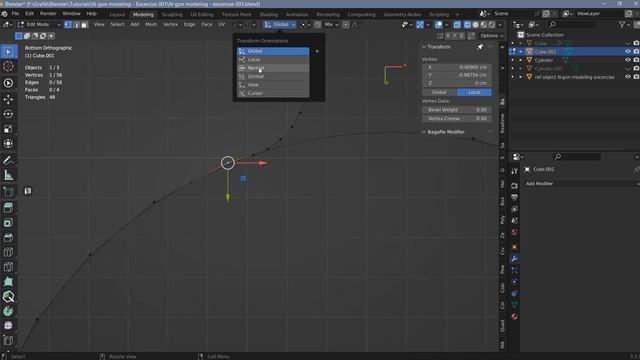Adjust the Bevel Weight slider
This screenshot has width=640, height=360.
tap(457, 110)
